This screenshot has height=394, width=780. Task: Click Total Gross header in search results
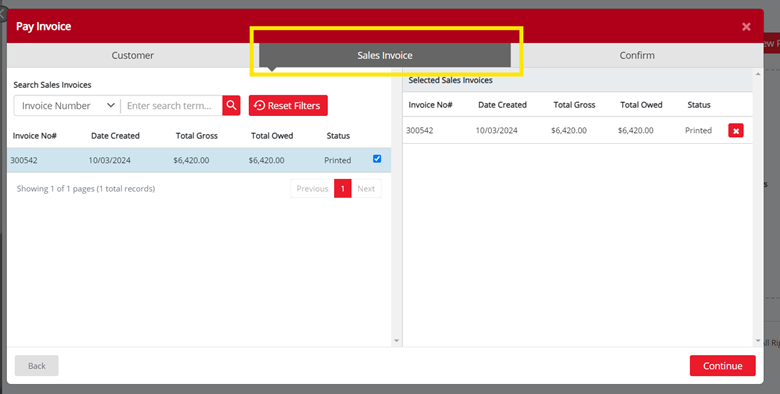tap(196, 136)
